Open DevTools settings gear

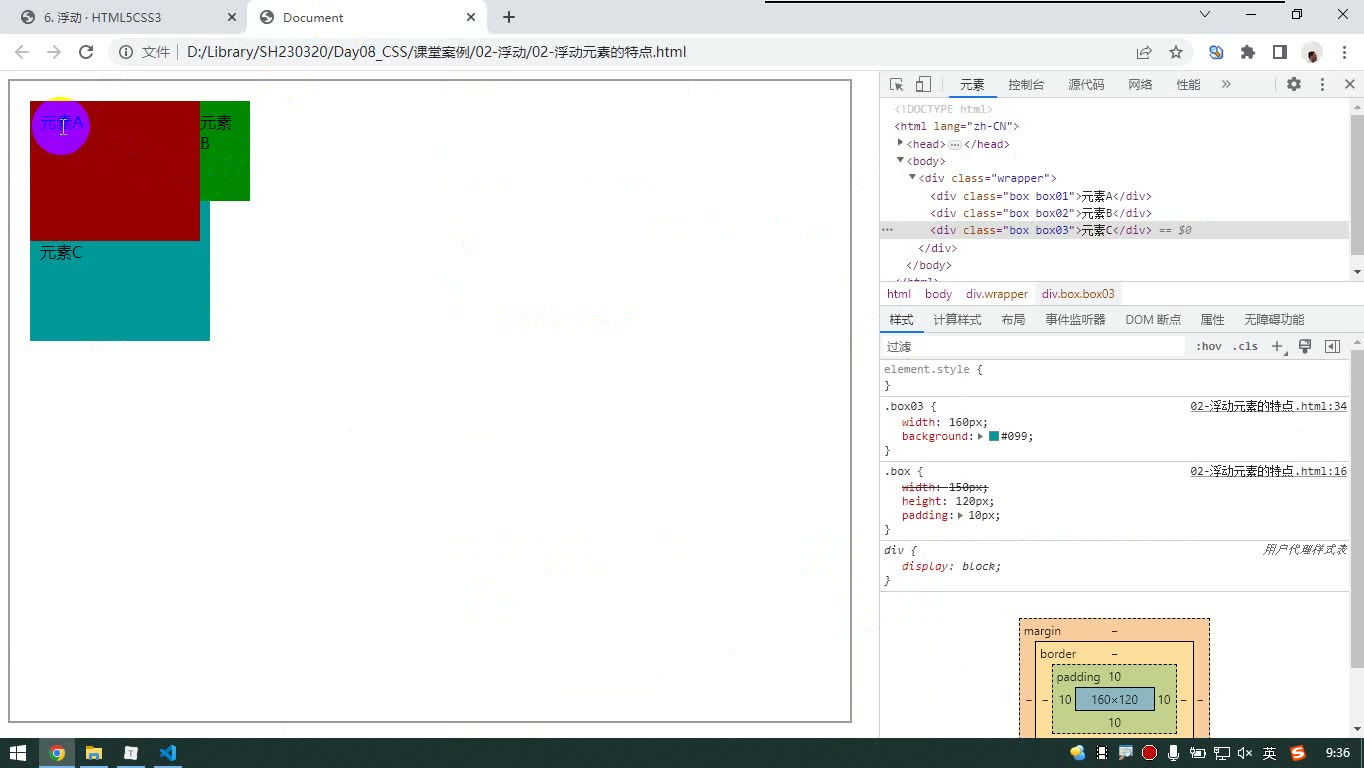point(1294,85)
